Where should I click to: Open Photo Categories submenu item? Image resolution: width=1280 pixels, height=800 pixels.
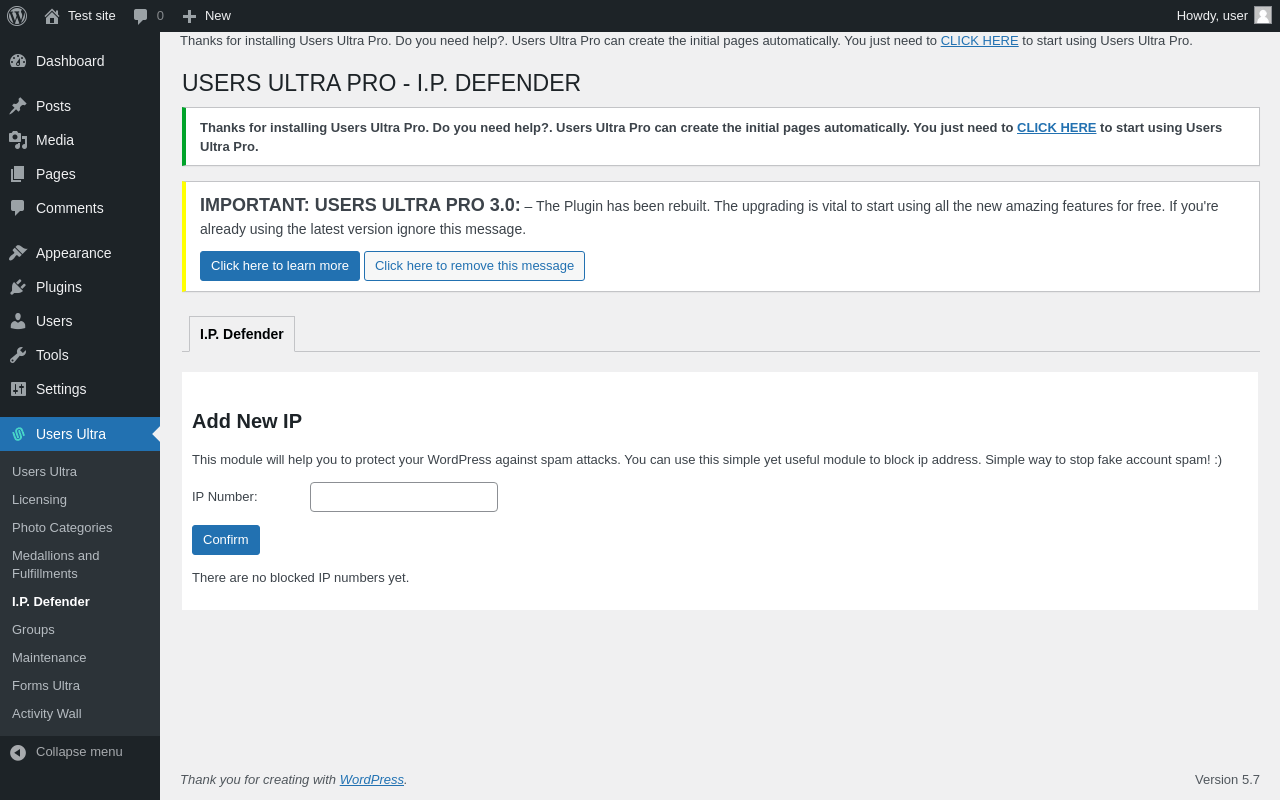pos(62,528)
